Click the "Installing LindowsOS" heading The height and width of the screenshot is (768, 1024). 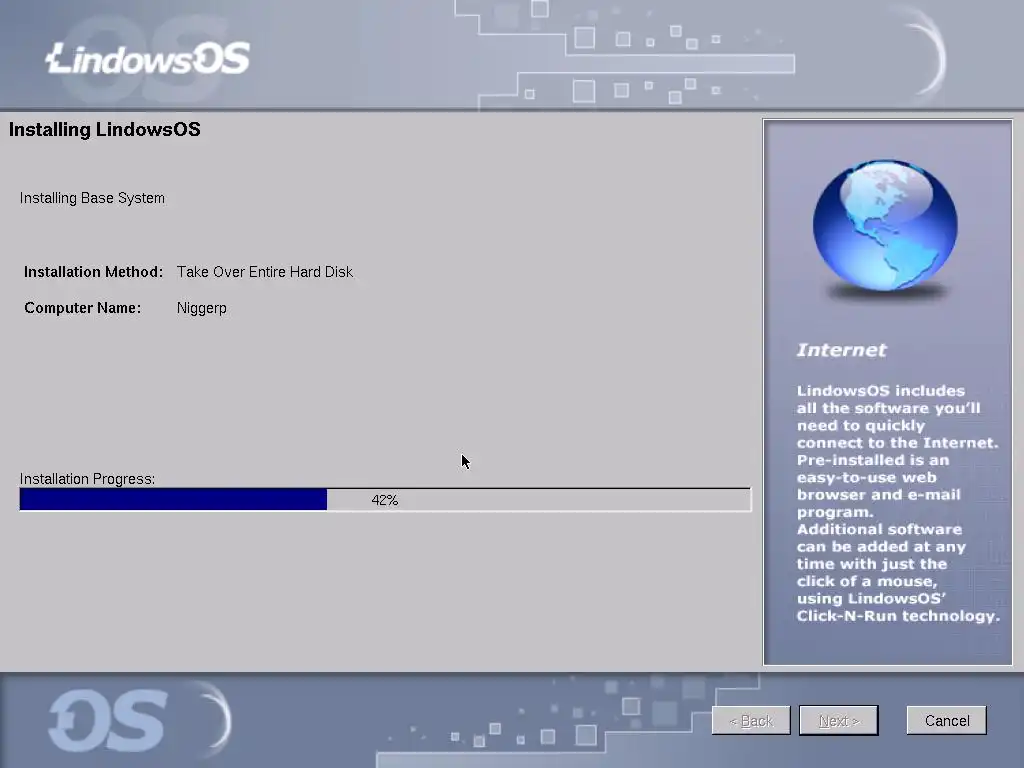point(104,129)
